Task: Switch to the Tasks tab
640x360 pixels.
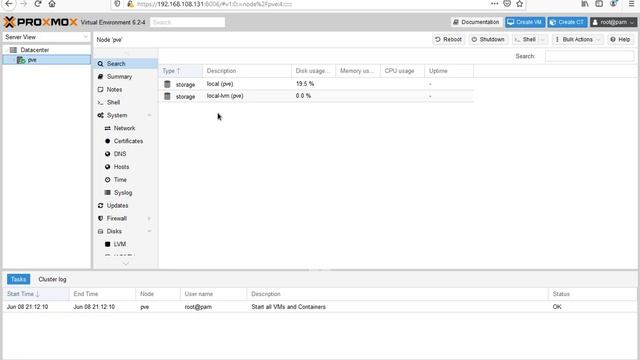Action: tap(18, 280)
